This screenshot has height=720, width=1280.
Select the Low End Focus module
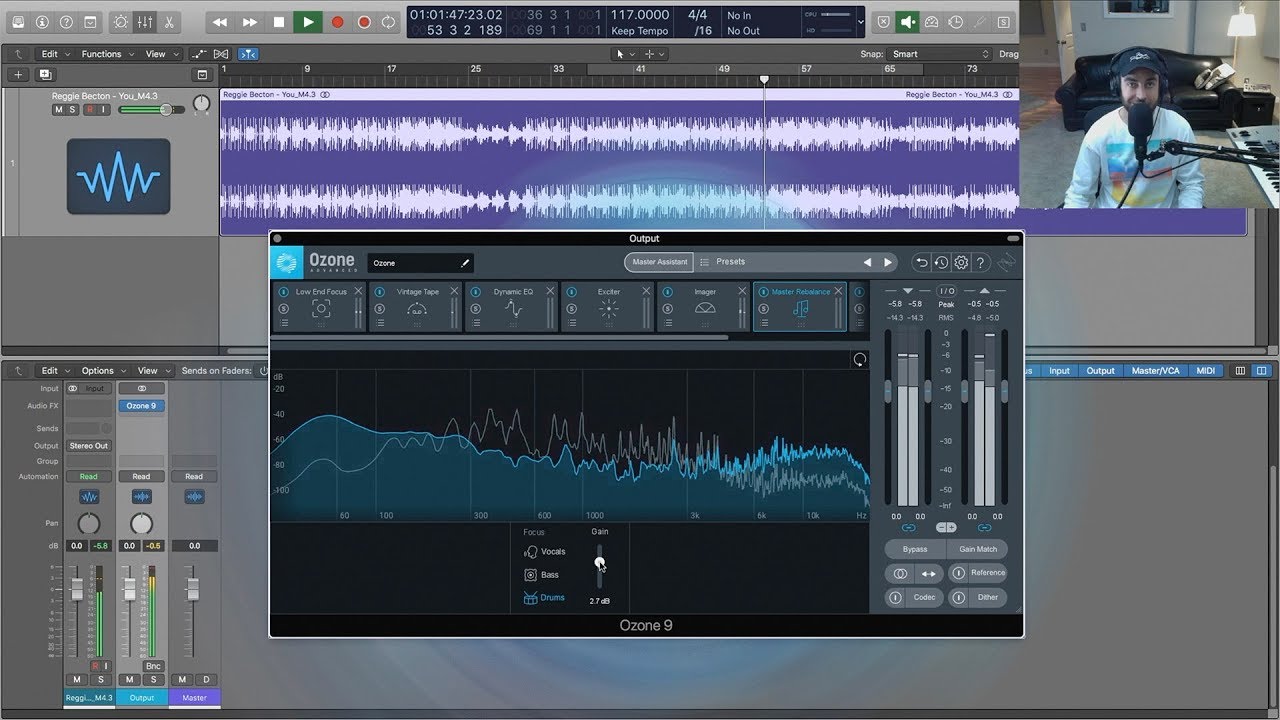pyautogui.click(x=320, y=306)
